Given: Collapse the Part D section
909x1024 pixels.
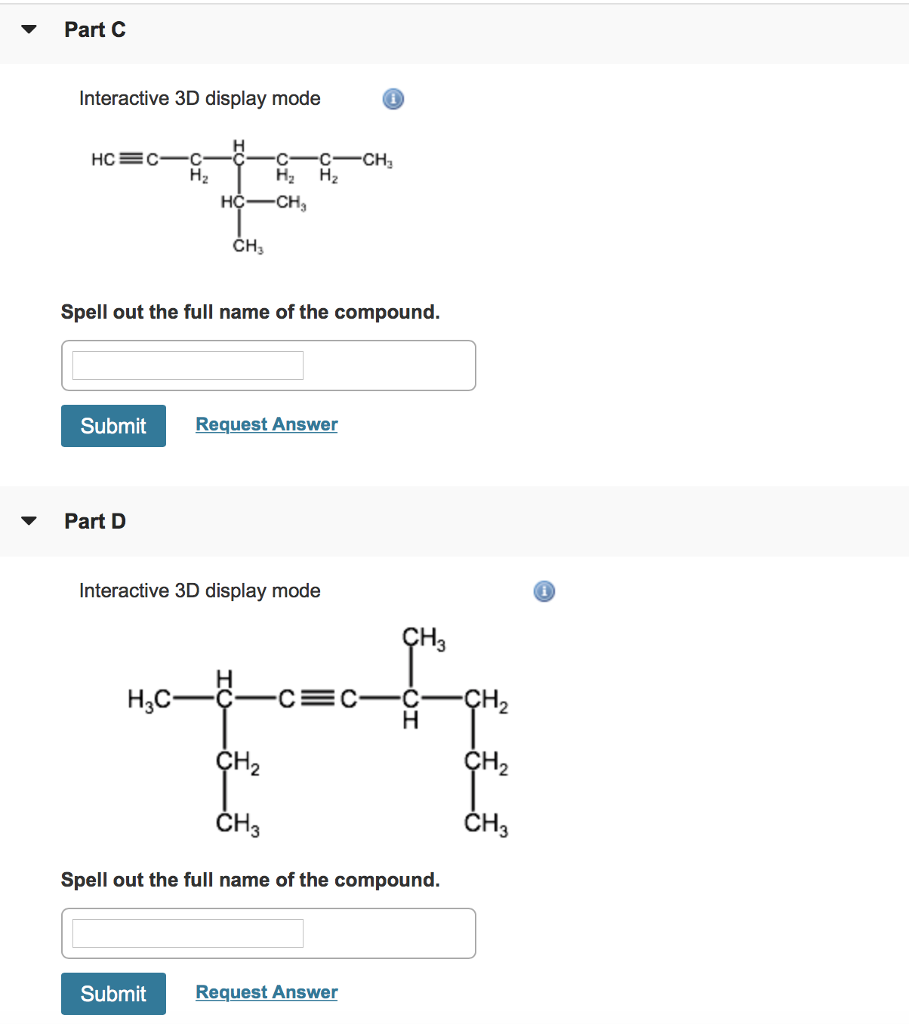Looking at the screenshot, I should coord(28,520).
